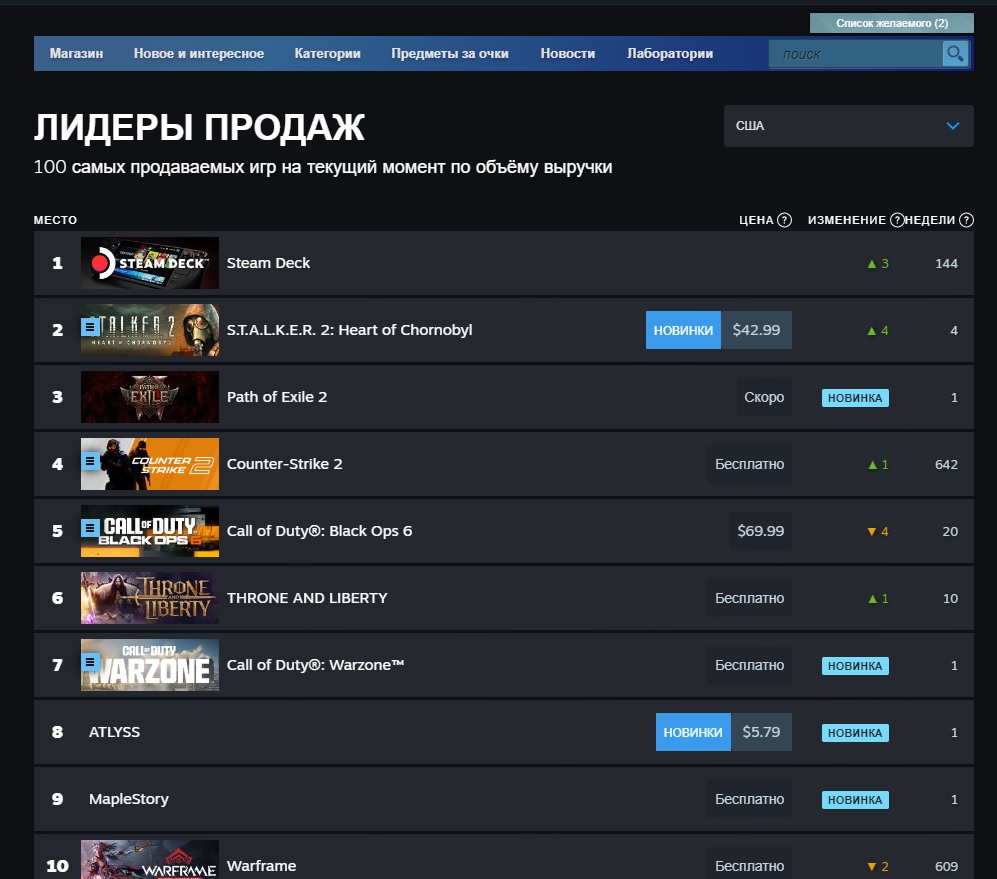This screenshot has width=997, height=879.
Task: Click the НОВИНКИ tag on ATLYSS row
Action: pyautogui.click(x=693, y=732)
